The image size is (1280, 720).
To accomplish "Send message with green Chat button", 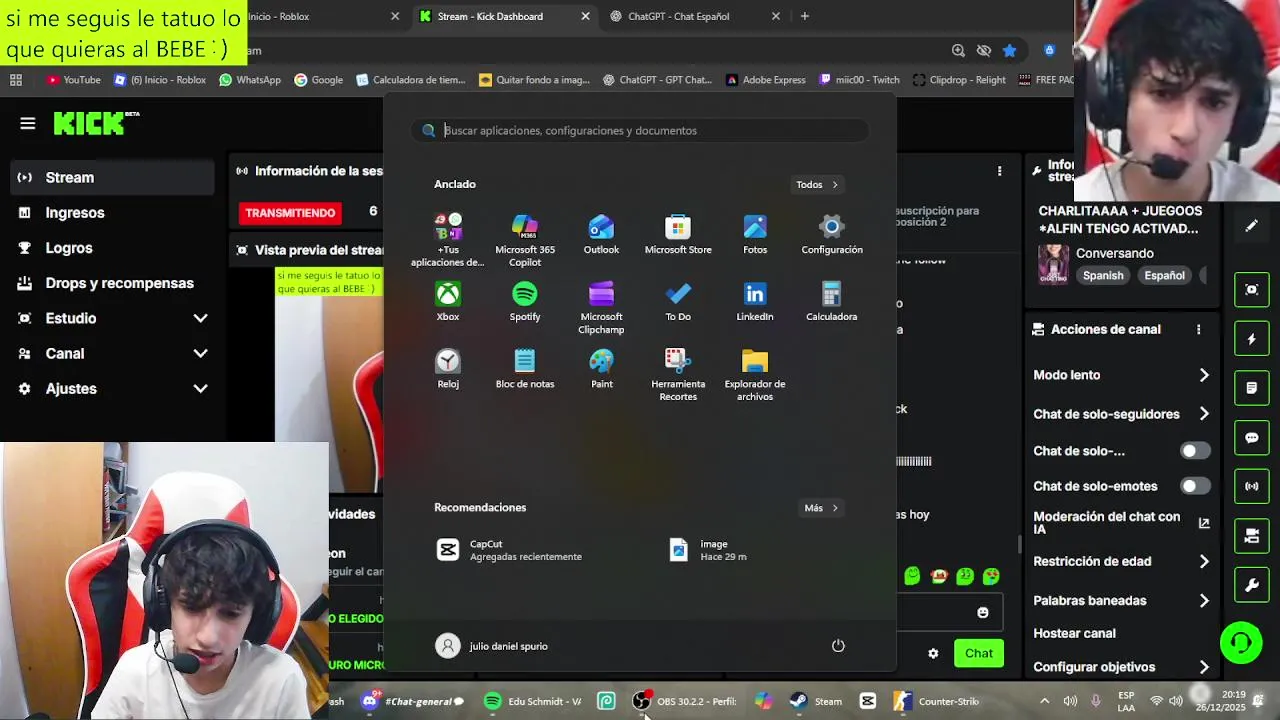I will click(x=978, y=653).
